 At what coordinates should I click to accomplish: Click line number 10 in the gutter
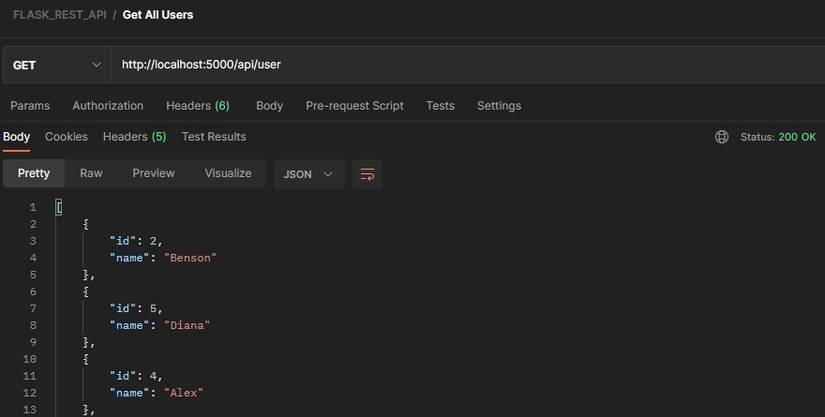point(30,359)
